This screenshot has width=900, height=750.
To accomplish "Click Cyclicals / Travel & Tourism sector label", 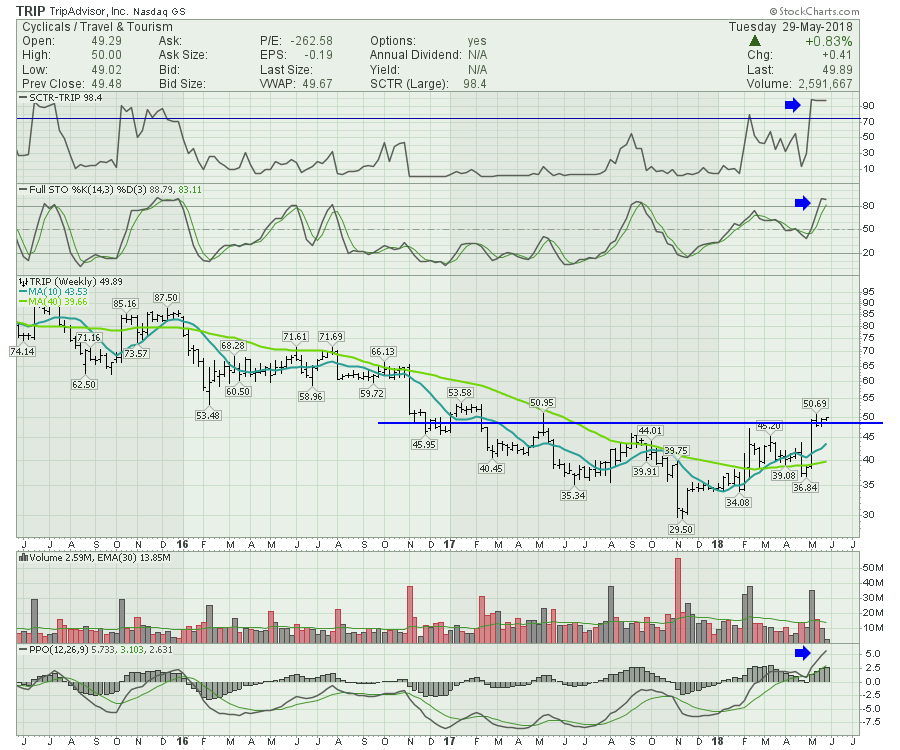I will (97, 27).
